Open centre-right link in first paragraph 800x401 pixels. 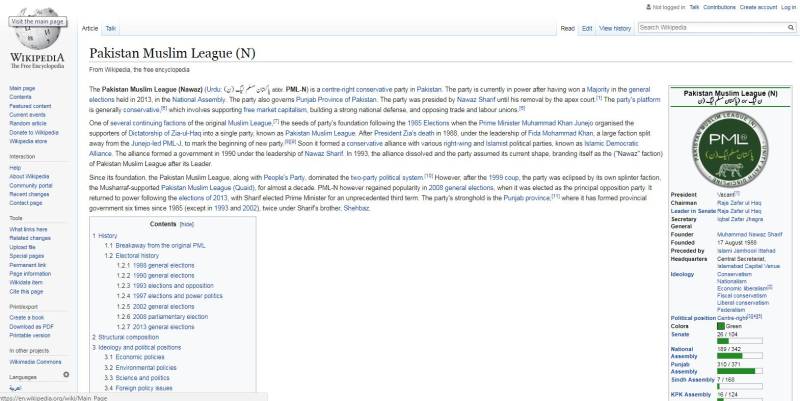(x=338, y=89)
